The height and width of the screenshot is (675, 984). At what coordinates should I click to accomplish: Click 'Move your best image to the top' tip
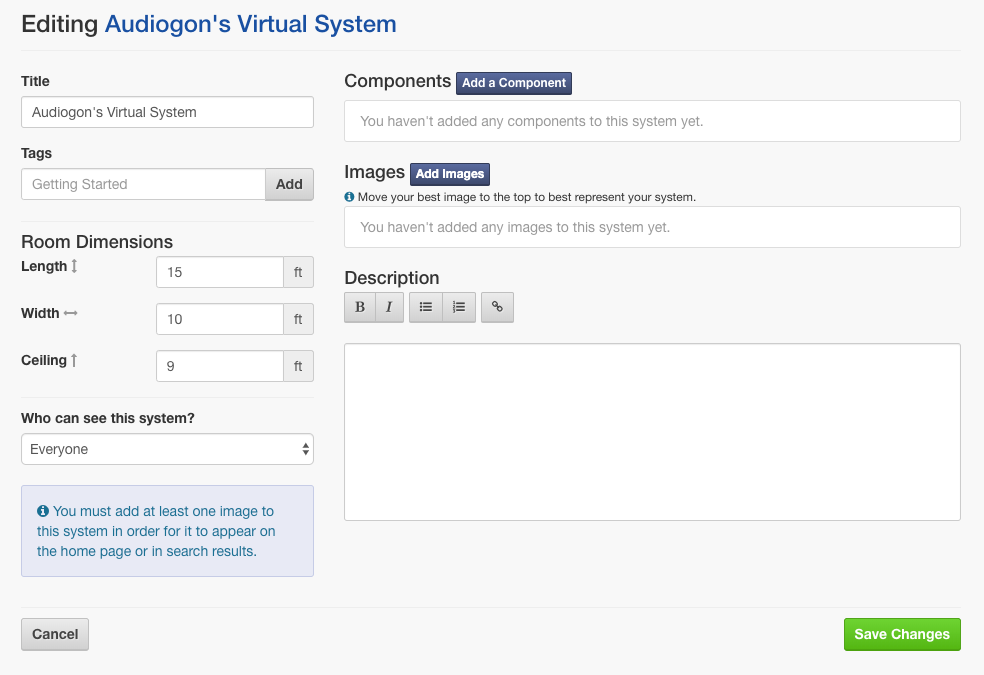(527, 197)
